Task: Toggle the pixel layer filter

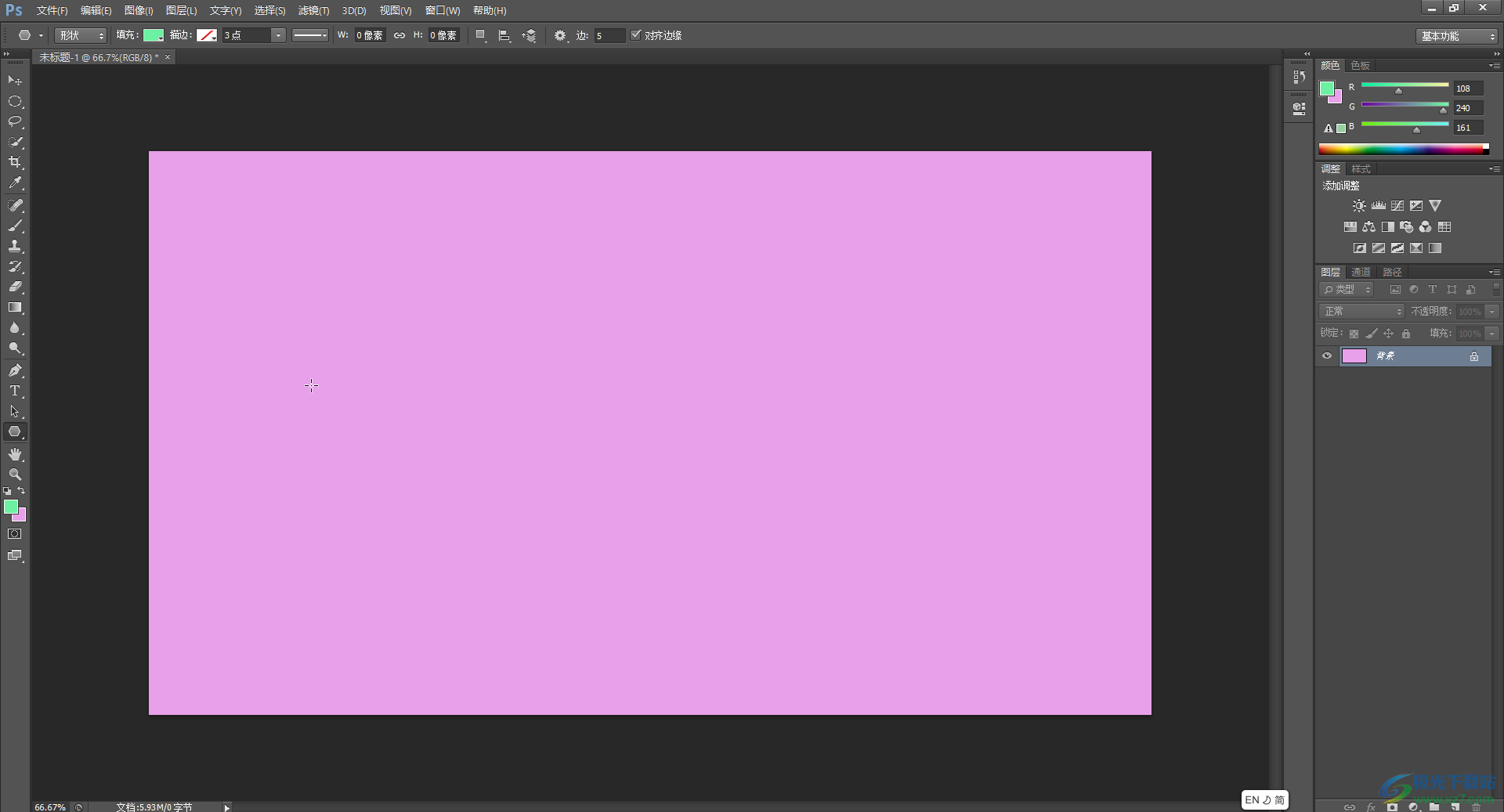Action: 1395,290
